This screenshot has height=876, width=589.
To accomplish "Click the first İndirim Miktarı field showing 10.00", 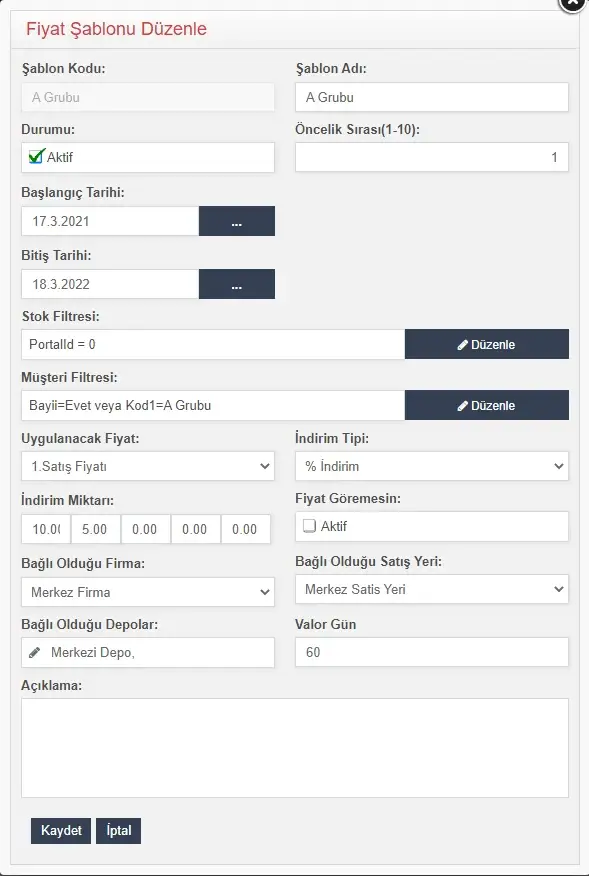I will point(46,529).
